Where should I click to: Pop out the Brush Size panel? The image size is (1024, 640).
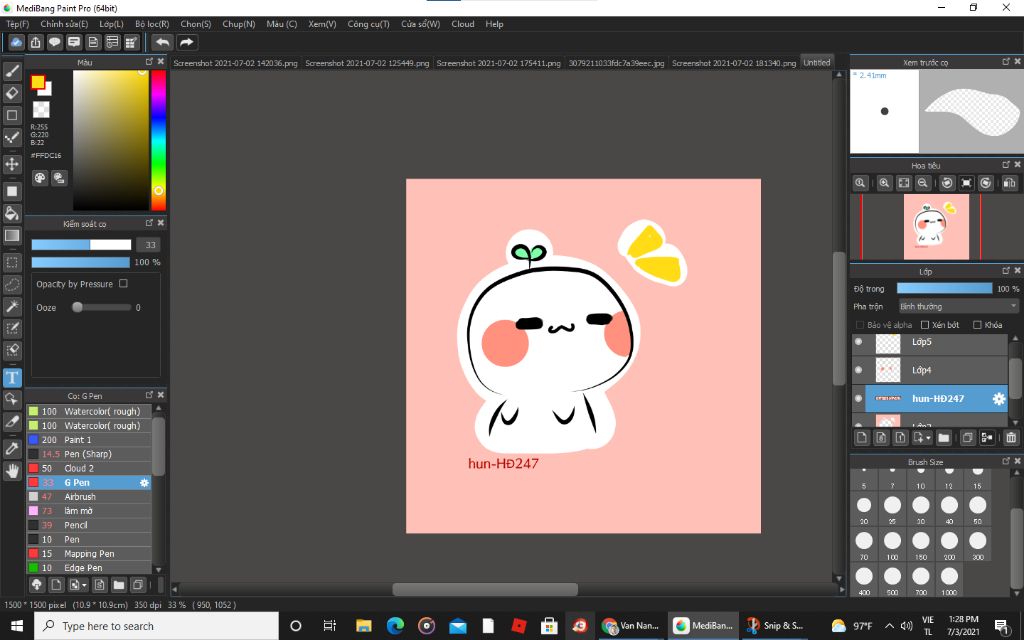coord(1006,461)
